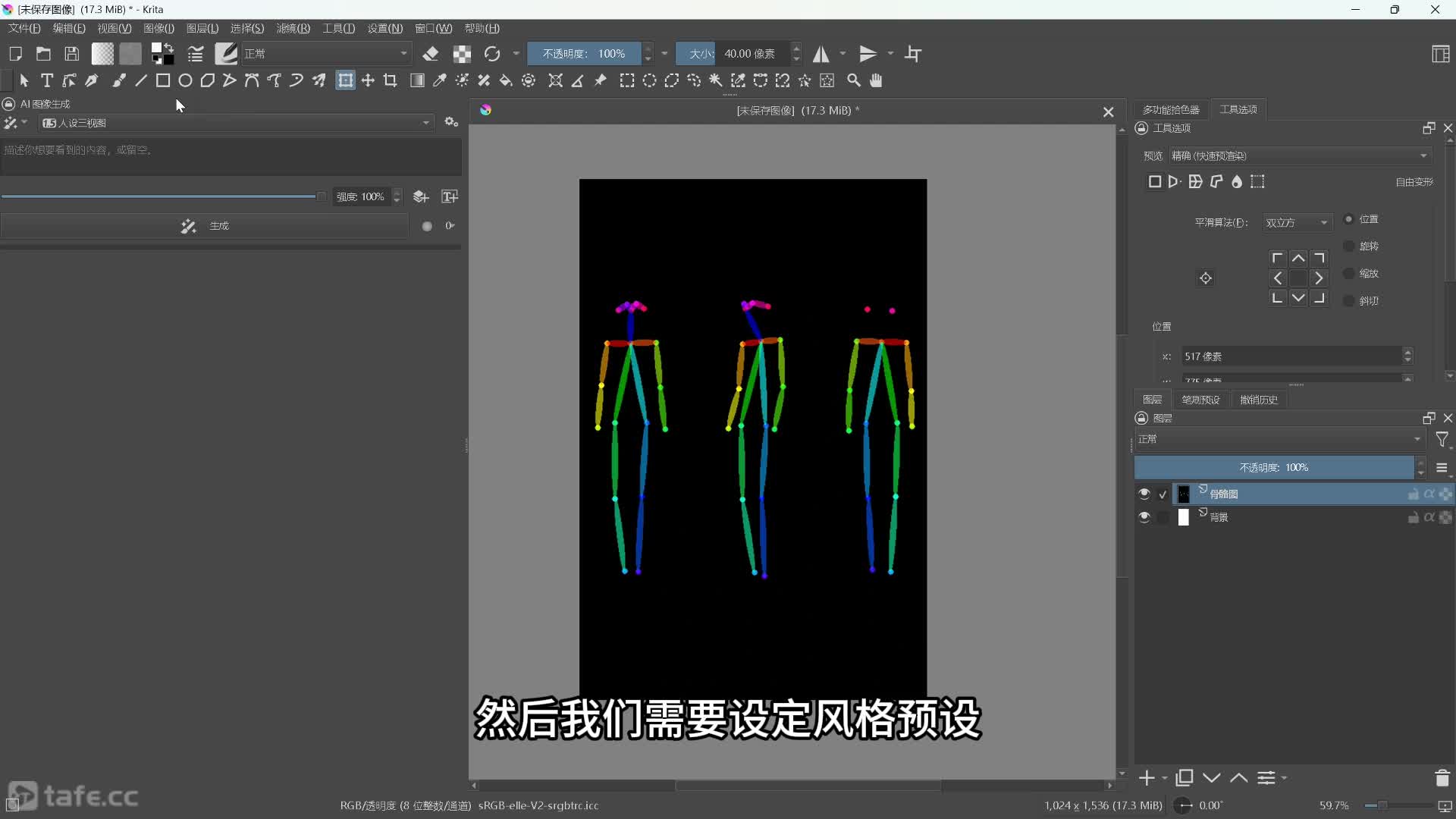
Task: Toggle checkbox on 背景 layer
Action: [x=1163, y=517]
